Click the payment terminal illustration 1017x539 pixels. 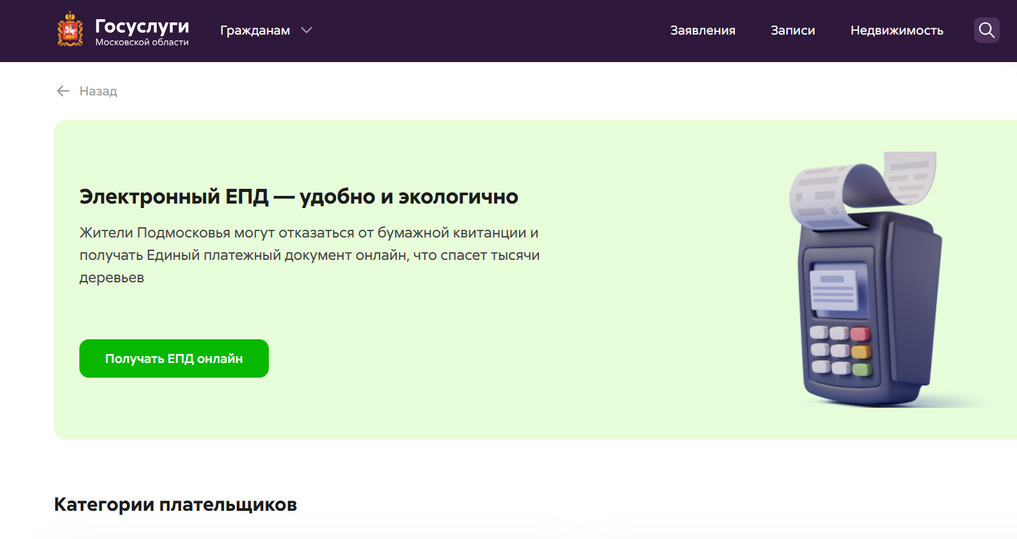(x=866, y=279)
